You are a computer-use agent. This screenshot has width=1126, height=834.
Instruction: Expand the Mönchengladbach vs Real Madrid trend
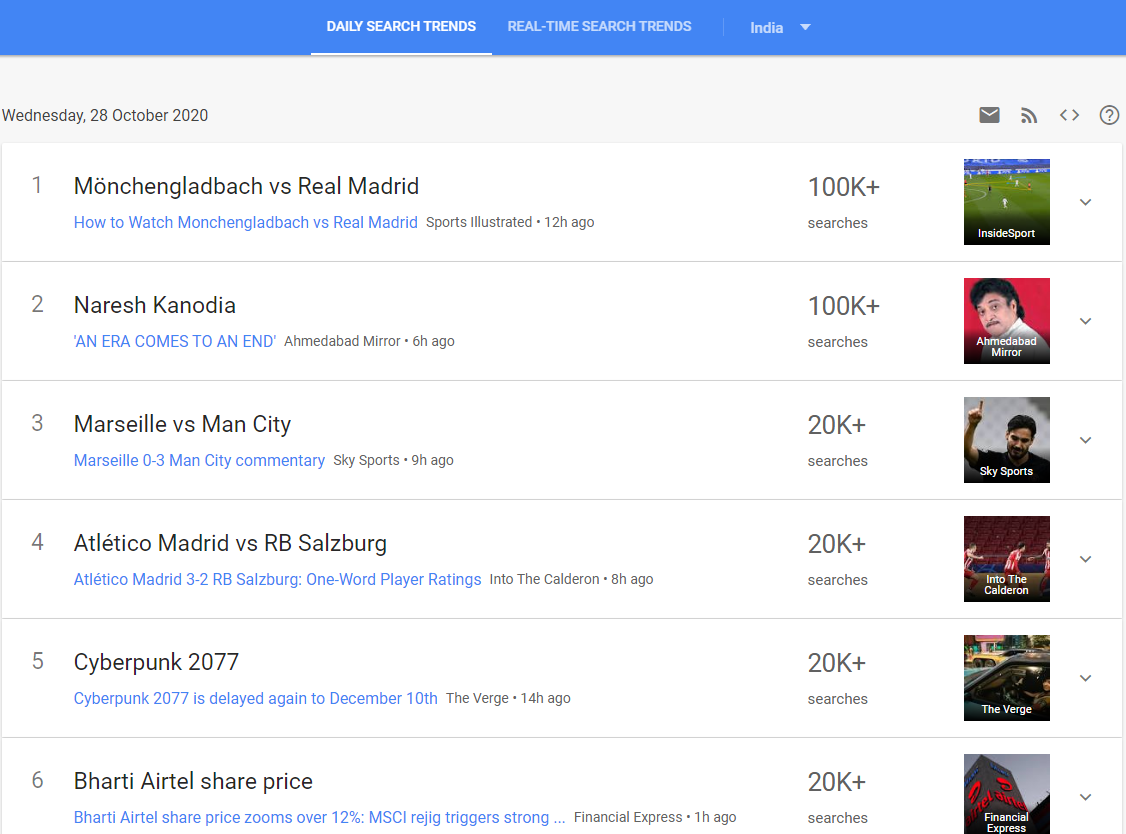pyautogui.click(x=1085, y=202)
